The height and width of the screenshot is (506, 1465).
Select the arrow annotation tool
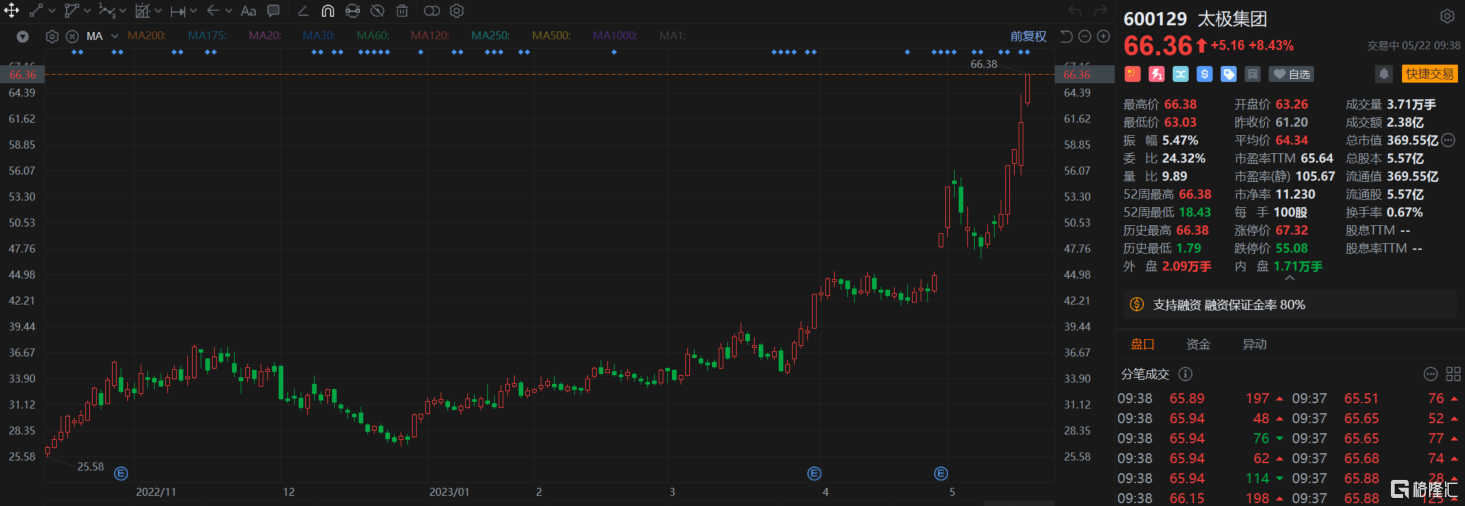(212, 11)
